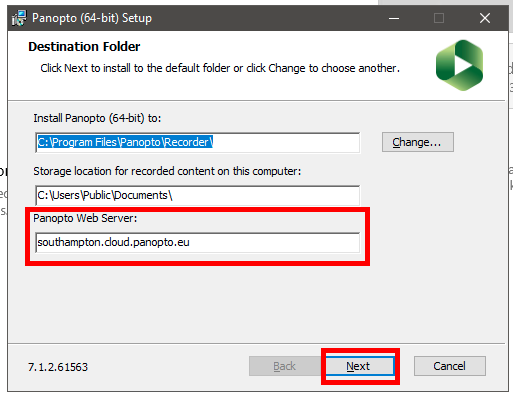Viewport: 513px width, 398px height.
Task: Click the 'Panopto (64-bit) Setup' title text
Action: click(x=92, y=18)
